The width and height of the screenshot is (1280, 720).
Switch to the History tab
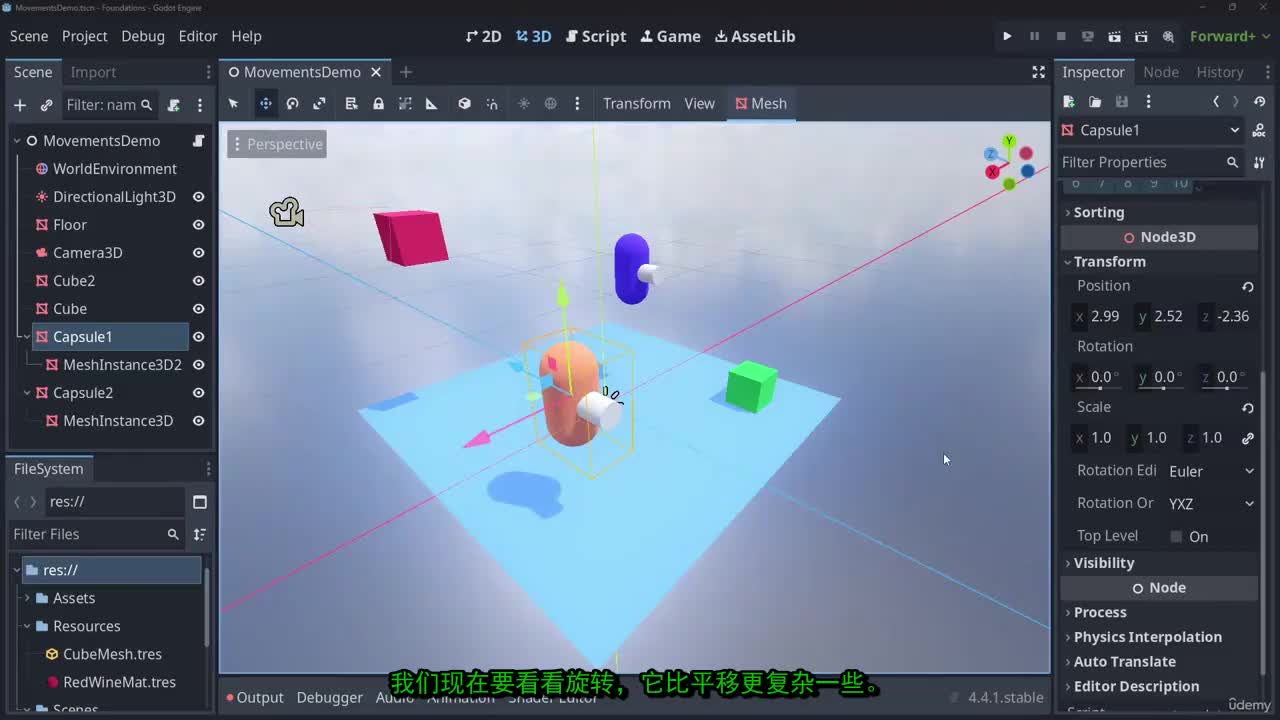point(1220,72)
